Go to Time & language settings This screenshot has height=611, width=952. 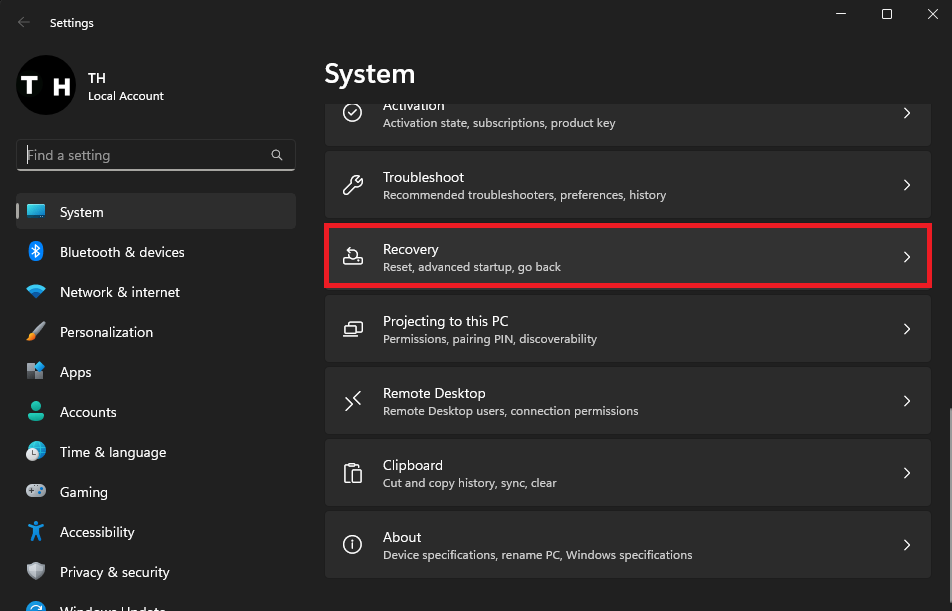click(112, 452)
